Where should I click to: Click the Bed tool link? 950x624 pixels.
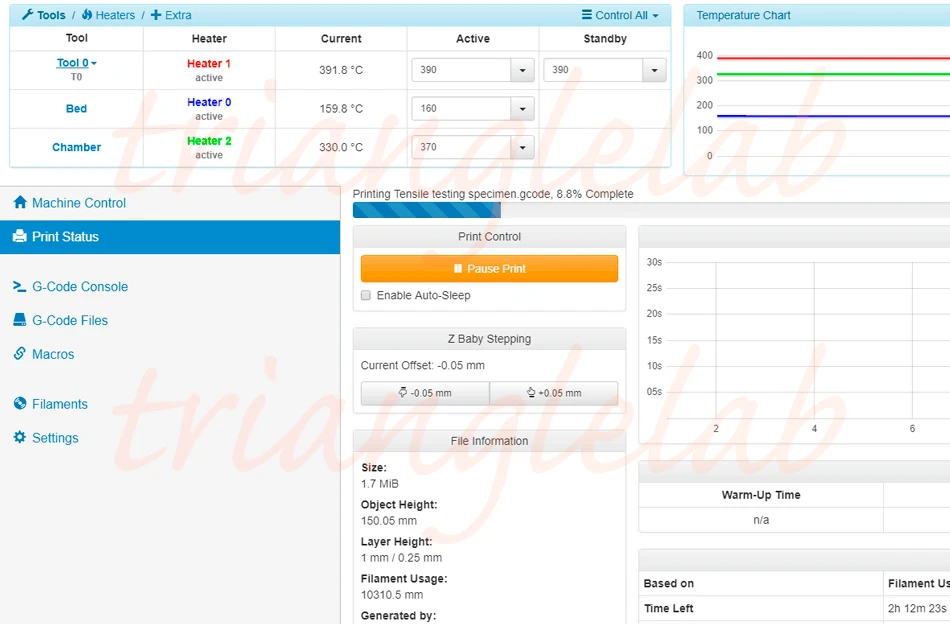[76, 108]
